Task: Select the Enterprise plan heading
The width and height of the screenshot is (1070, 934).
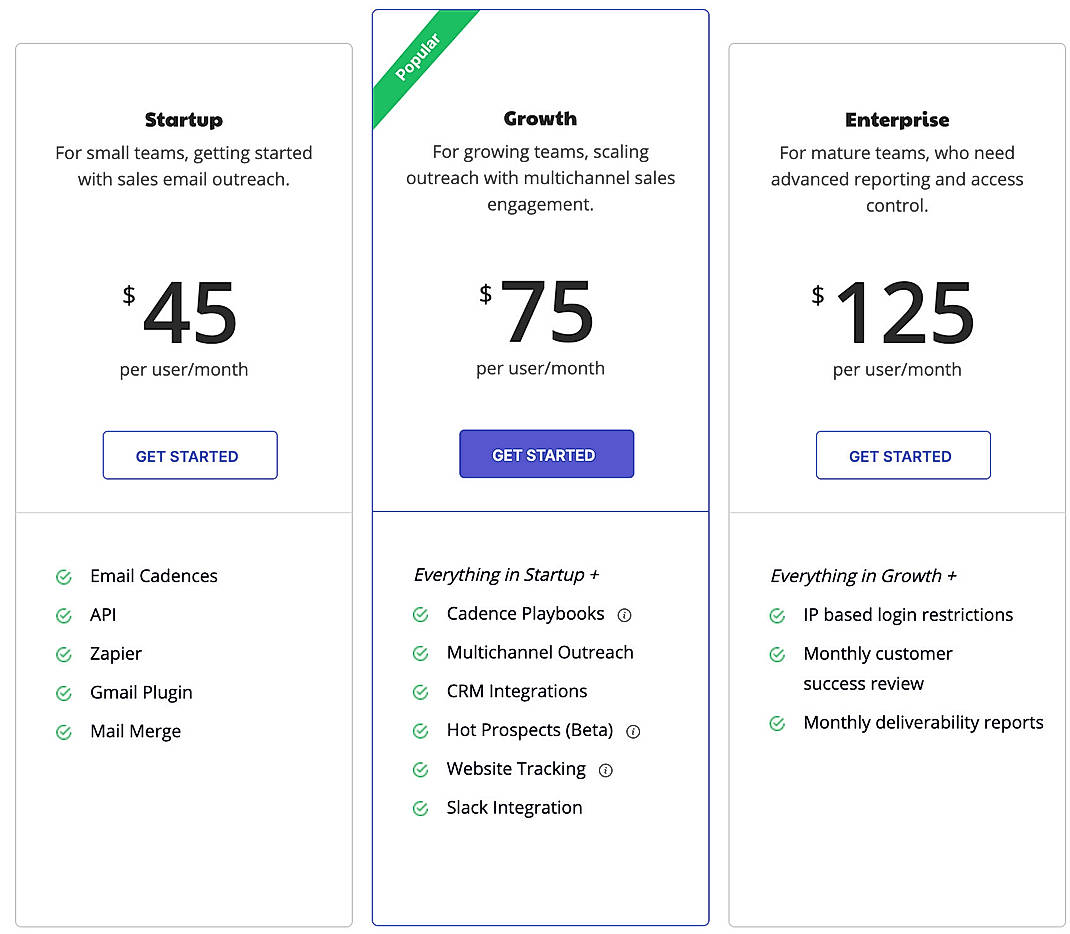Action: pos(897,120)
